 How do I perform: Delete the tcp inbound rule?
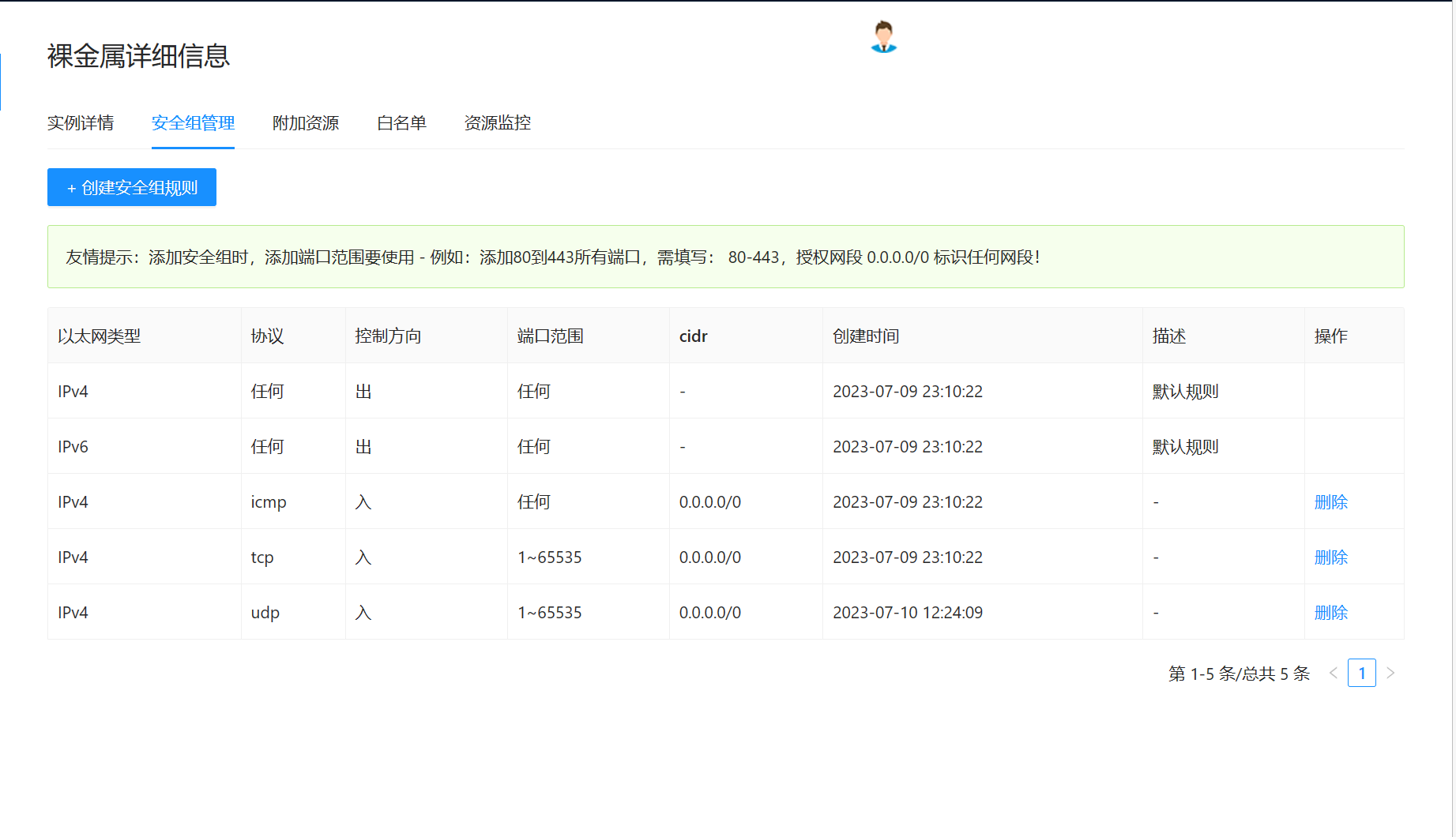click(1330, 557)
